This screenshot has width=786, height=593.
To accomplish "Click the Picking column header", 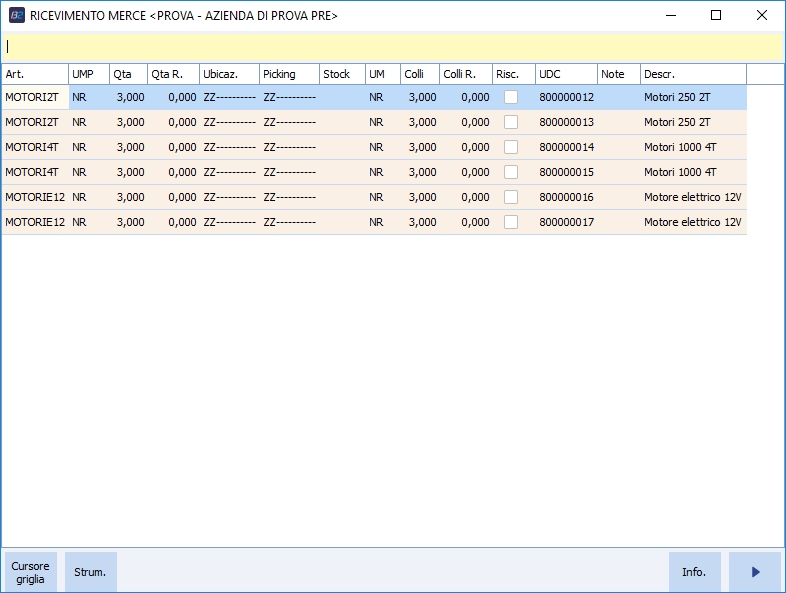I will [289, 74].
